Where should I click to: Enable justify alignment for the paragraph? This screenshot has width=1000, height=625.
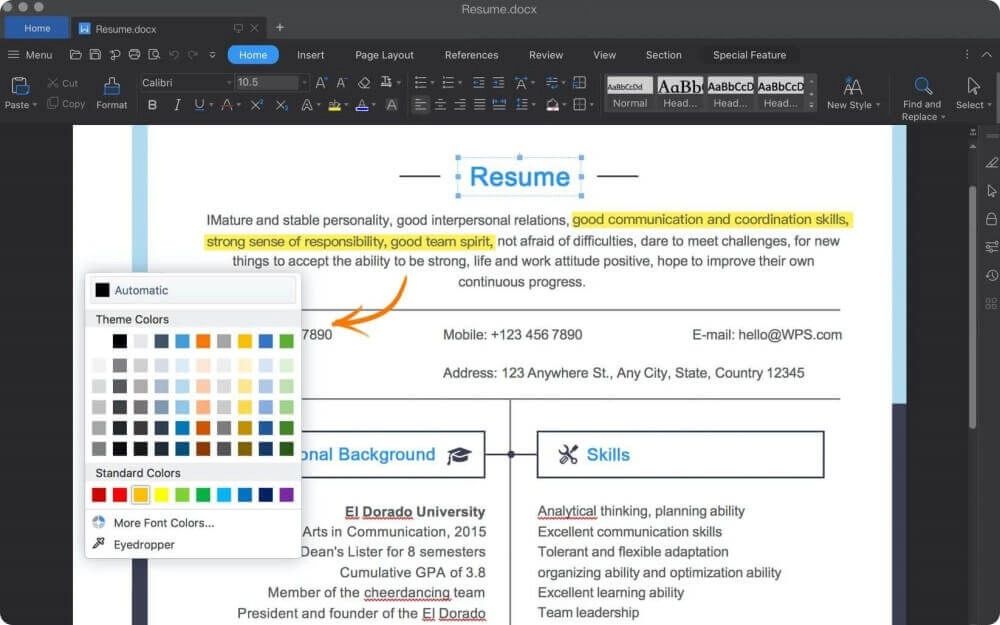point(479,105)
